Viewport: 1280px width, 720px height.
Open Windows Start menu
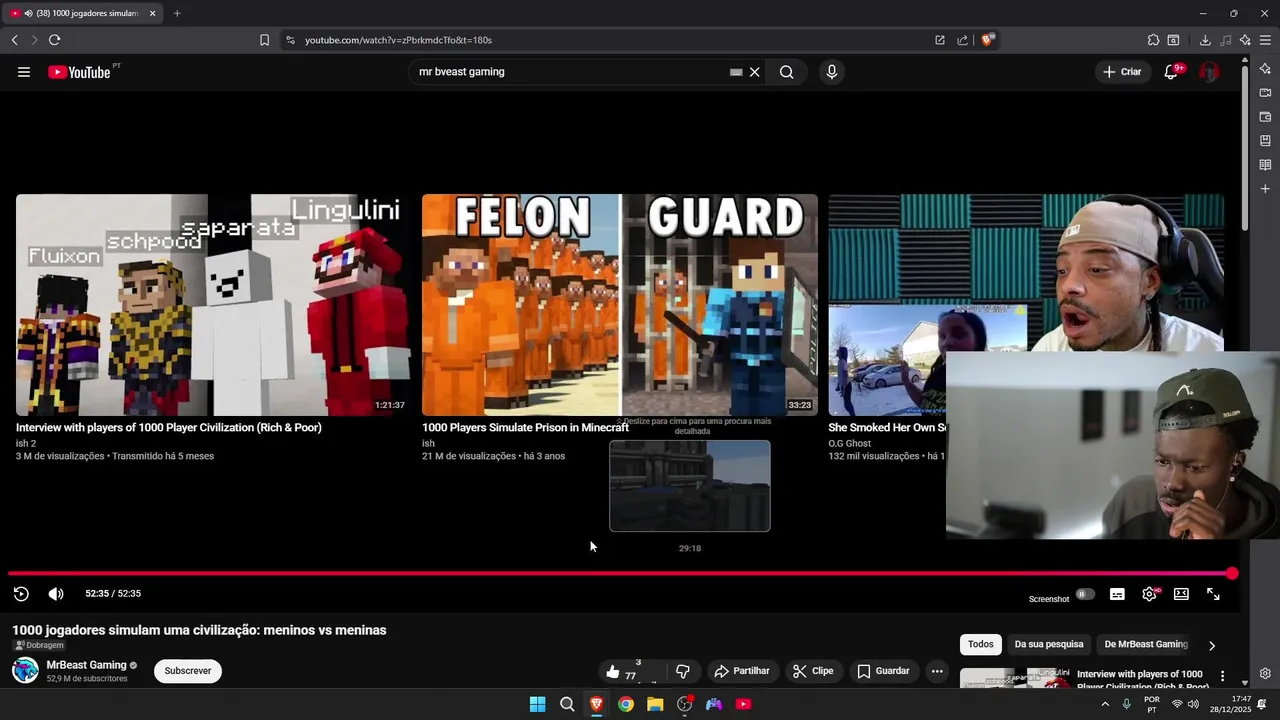(537, 704)
